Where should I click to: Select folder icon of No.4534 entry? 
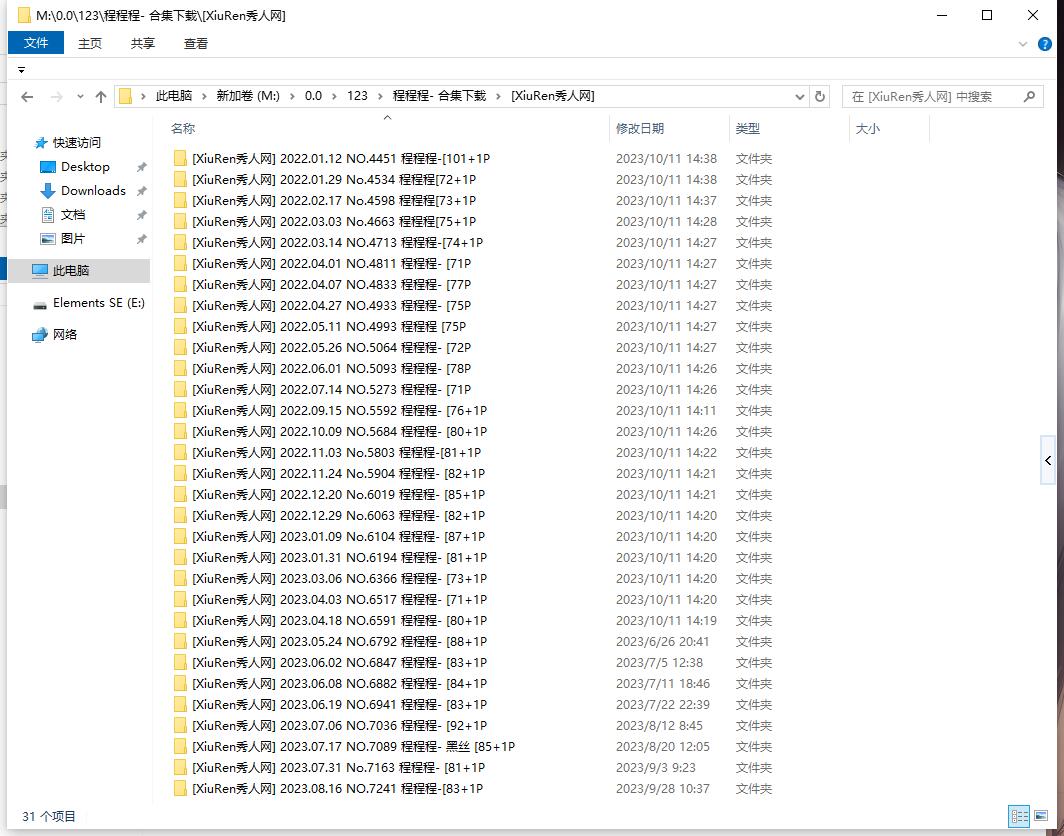click(x=180, y=179)
